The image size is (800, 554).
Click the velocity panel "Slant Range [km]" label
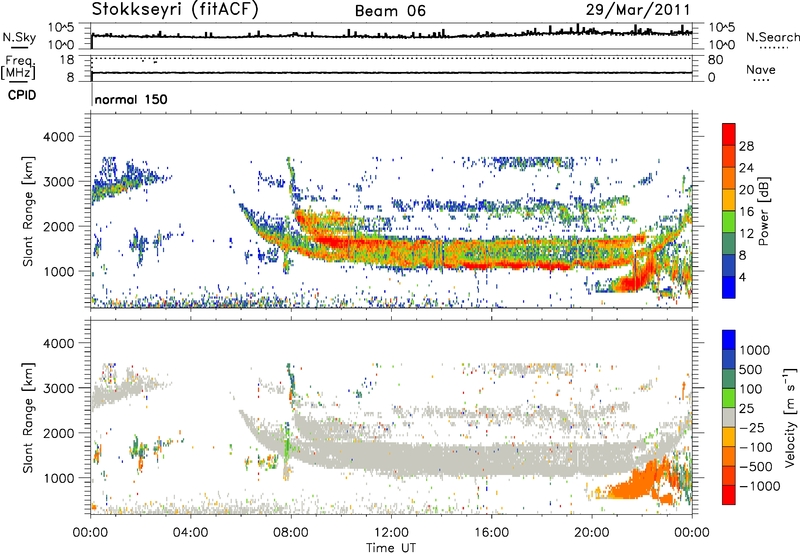click(28, 418)
